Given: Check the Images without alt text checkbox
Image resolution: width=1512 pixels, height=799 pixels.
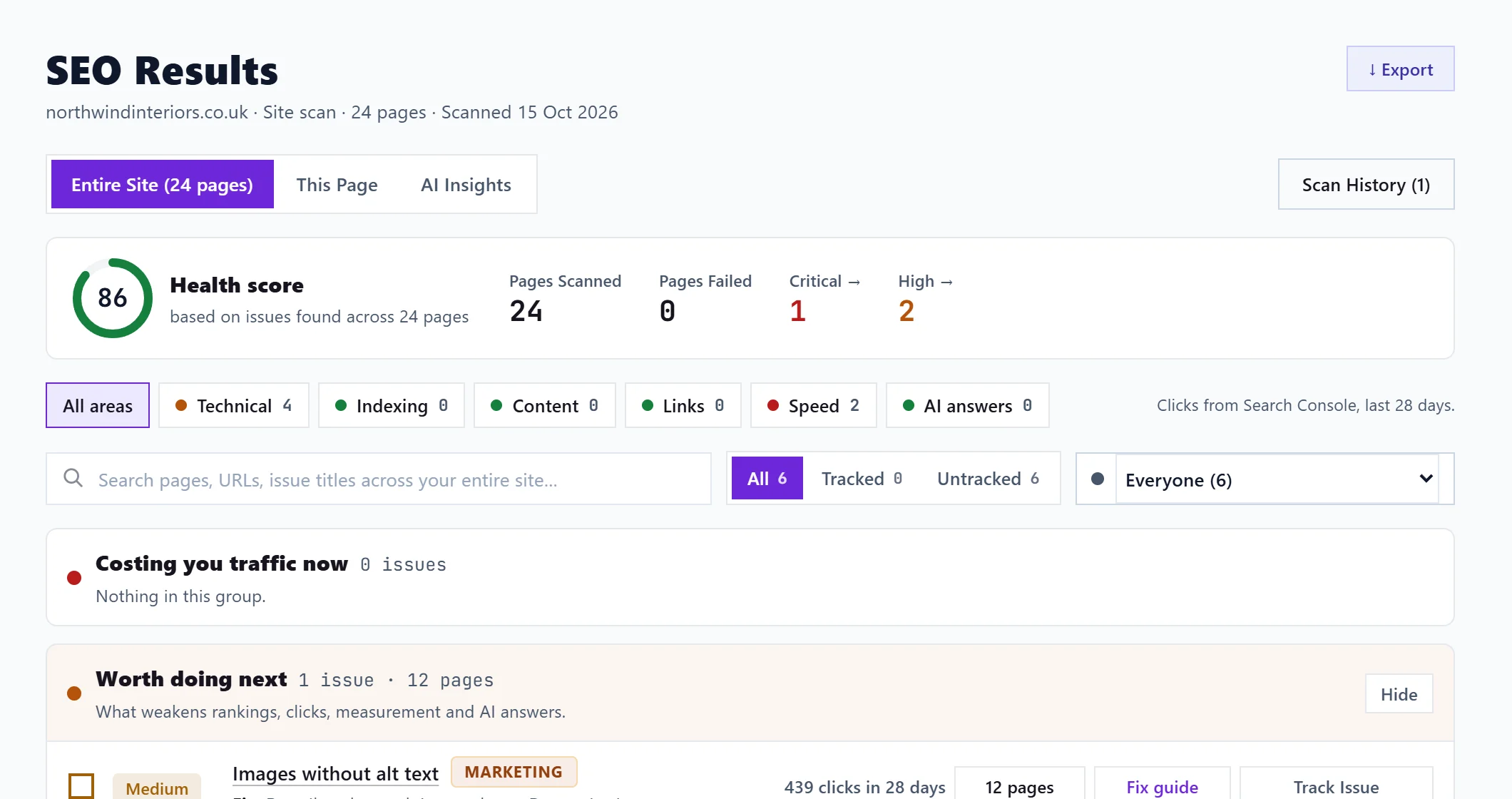Looking at the screenshot, I should click(81, 786).
